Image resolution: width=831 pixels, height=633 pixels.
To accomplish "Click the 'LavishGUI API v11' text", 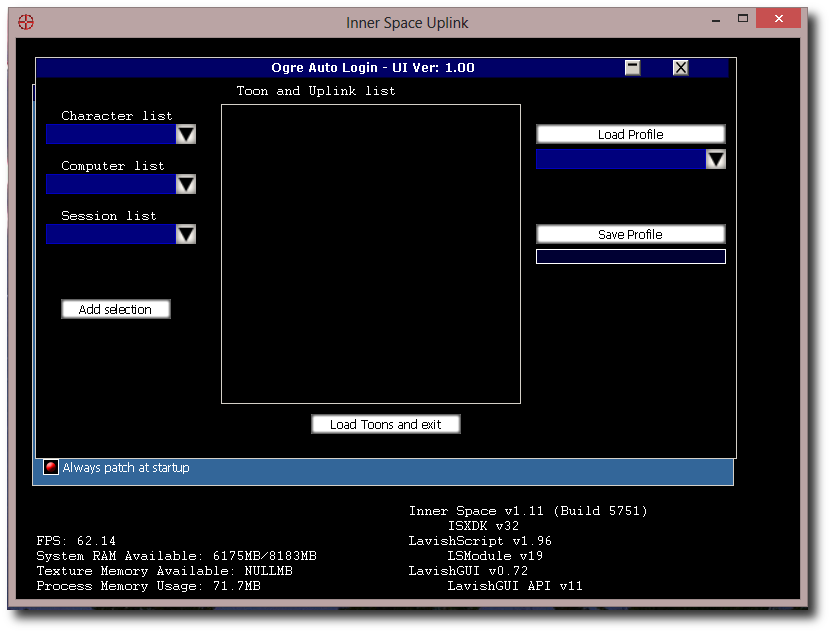I will tap(515, 586).
